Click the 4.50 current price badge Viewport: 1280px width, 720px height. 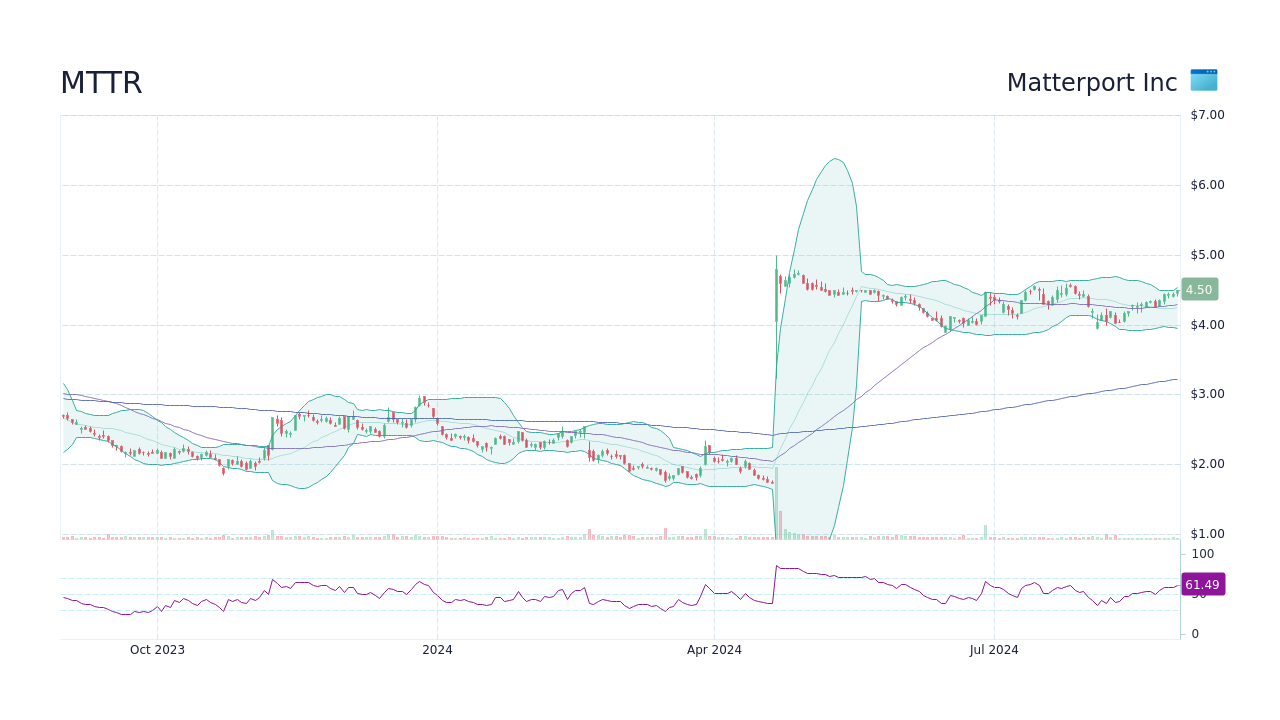[x=1199, y=289]
